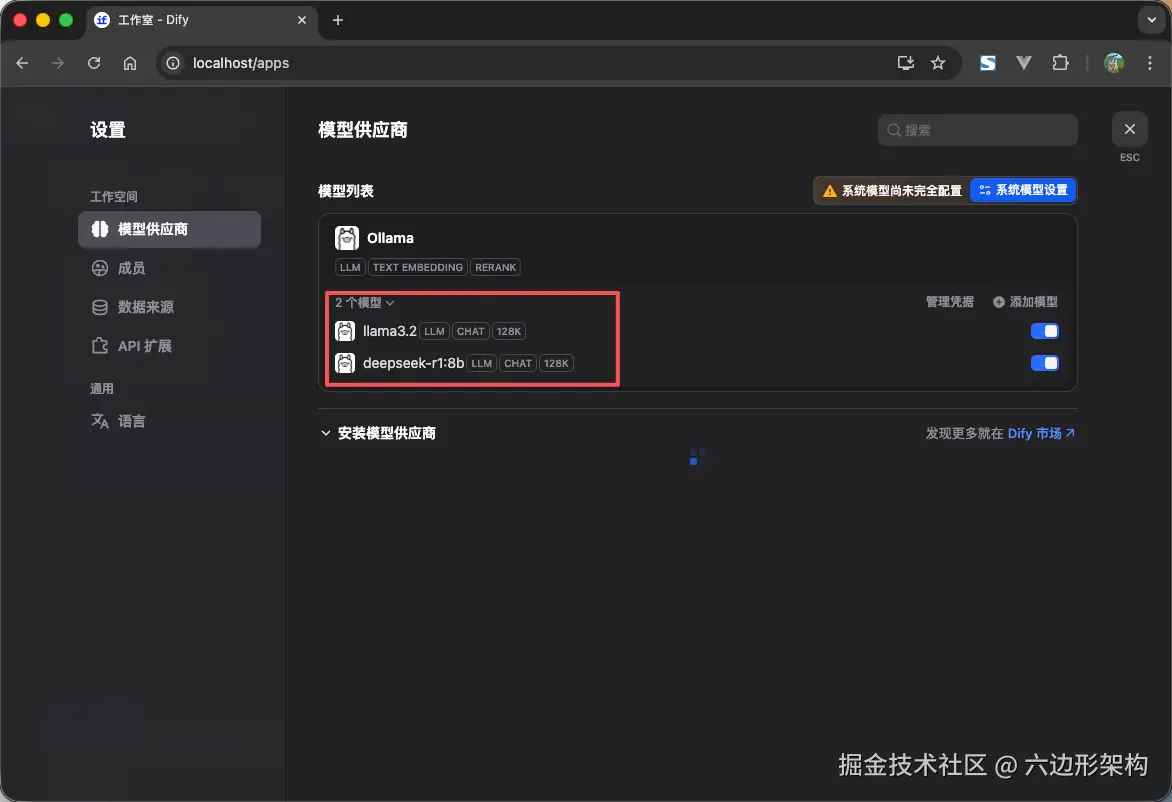Open the blue S browser extension
The width and height of the screenshot is (1172, 802).
988,64
